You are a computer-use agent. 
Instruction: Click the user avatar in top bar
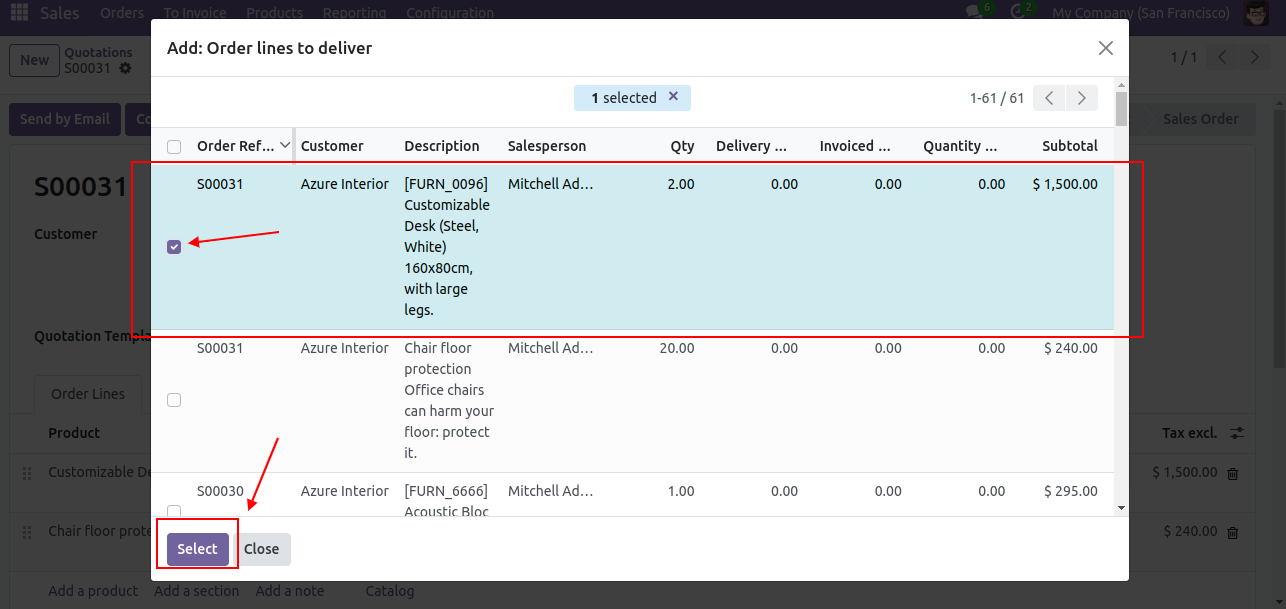(x=1256, y=13)
